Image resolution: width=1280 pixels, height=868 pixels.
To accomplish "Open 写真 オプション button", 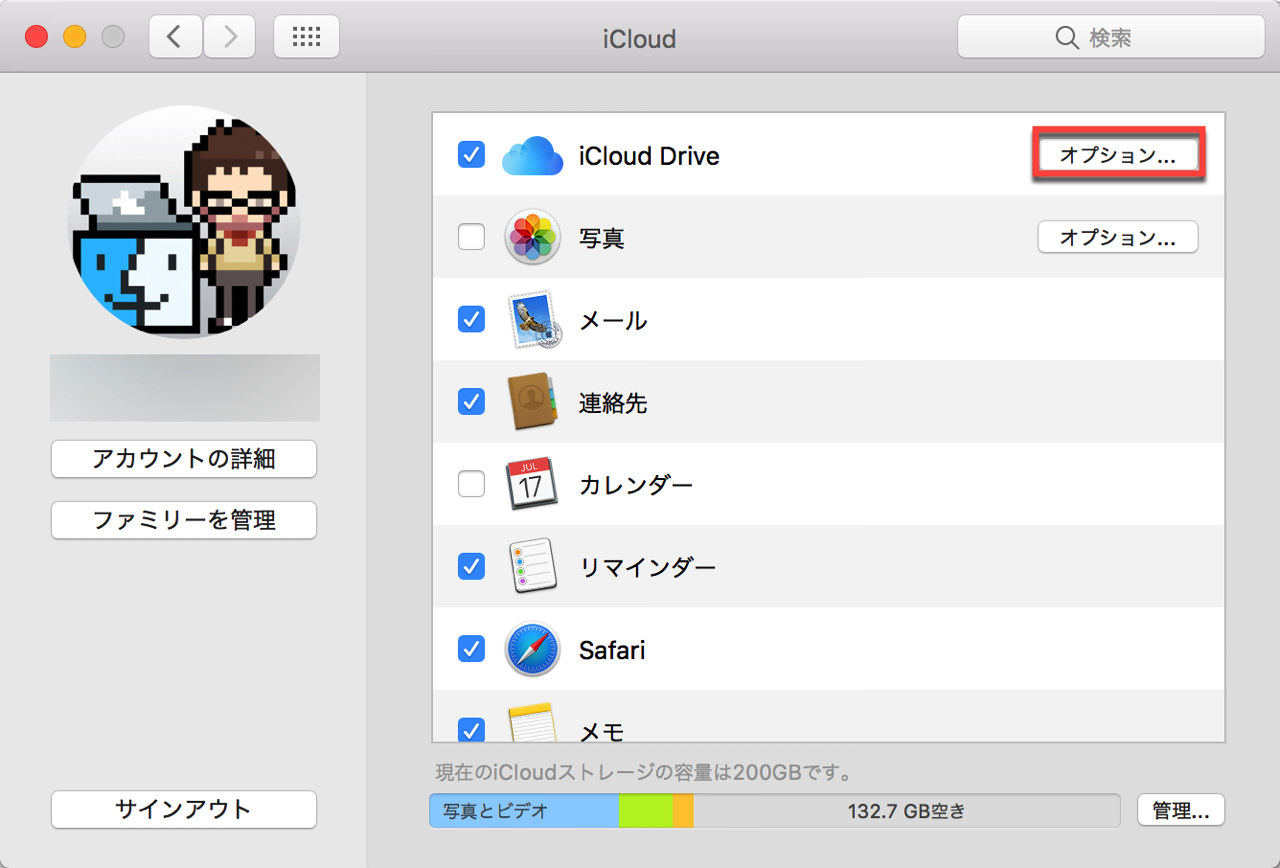I will pos(1117,237).
